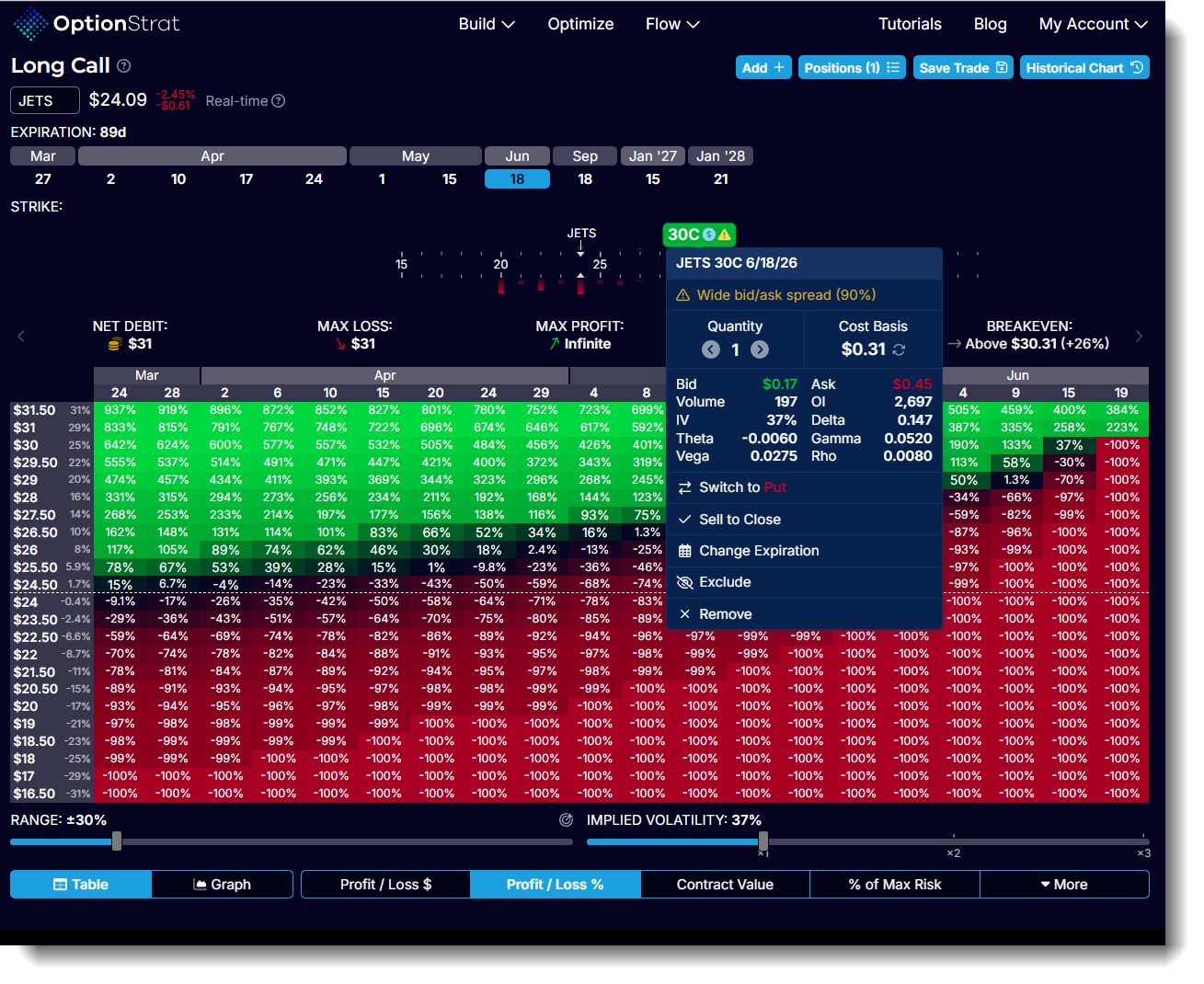Open the Long Call help question icon

pos(124,66)
